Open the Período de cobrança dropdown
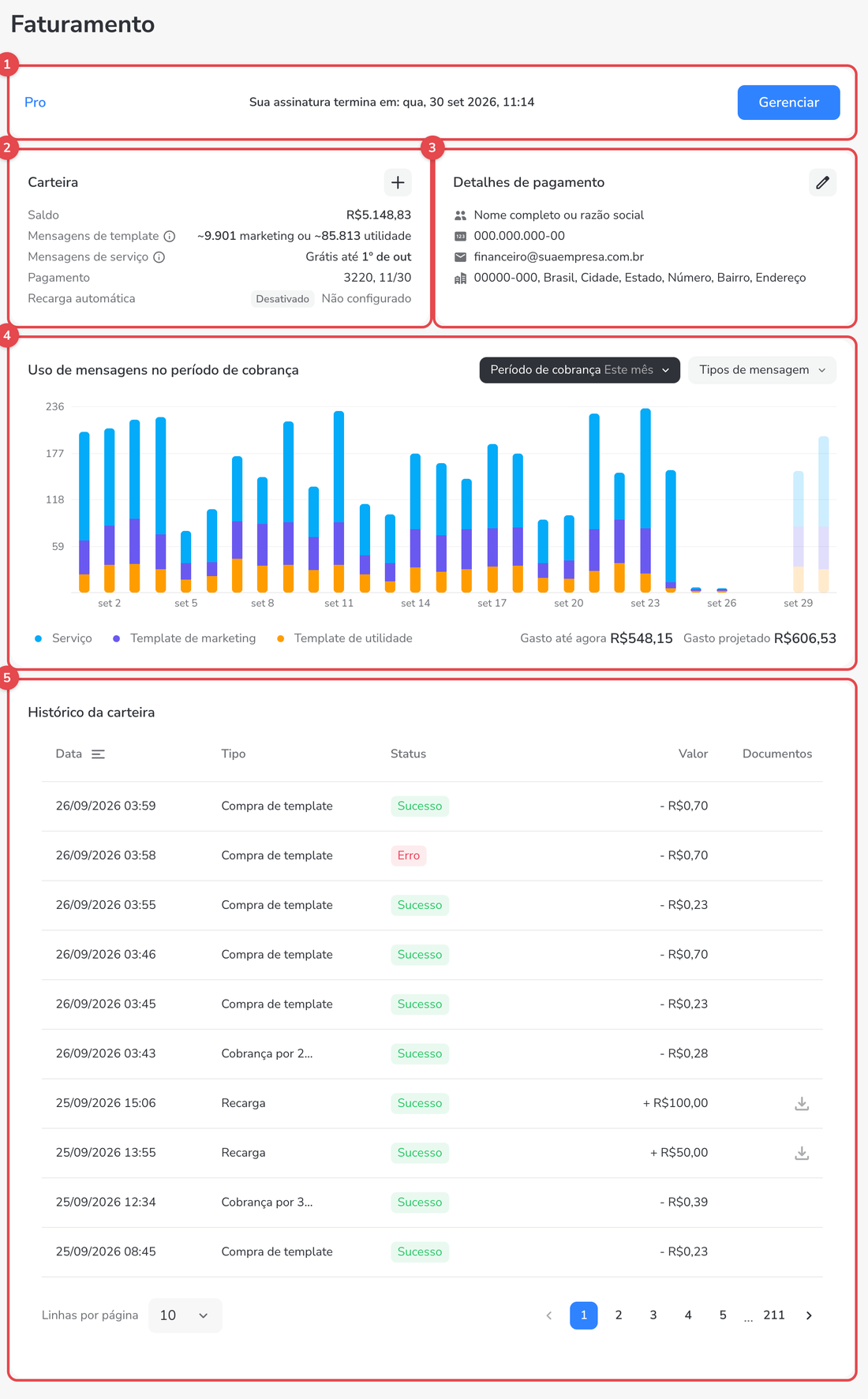 click(580, 370)
